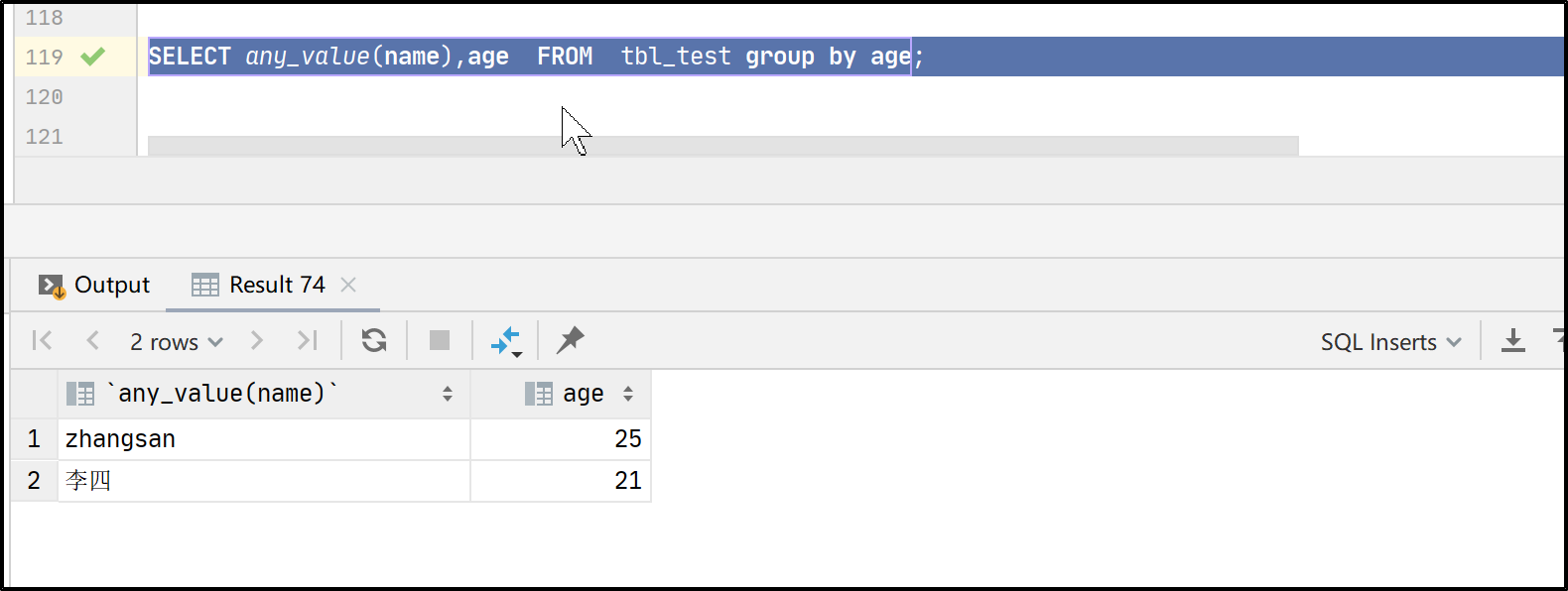Select the Result 74 tab

259,286
